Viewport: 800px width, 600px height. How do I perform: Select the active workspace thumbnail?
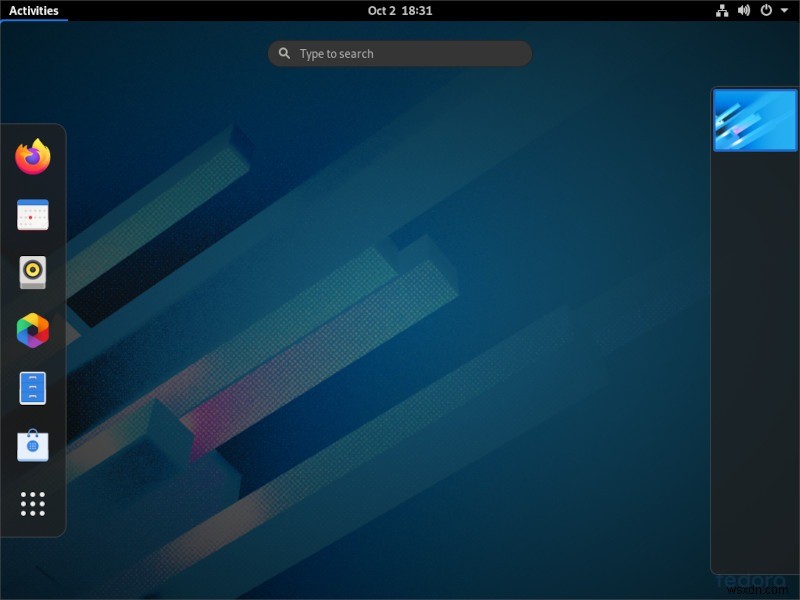coord(755,119)
